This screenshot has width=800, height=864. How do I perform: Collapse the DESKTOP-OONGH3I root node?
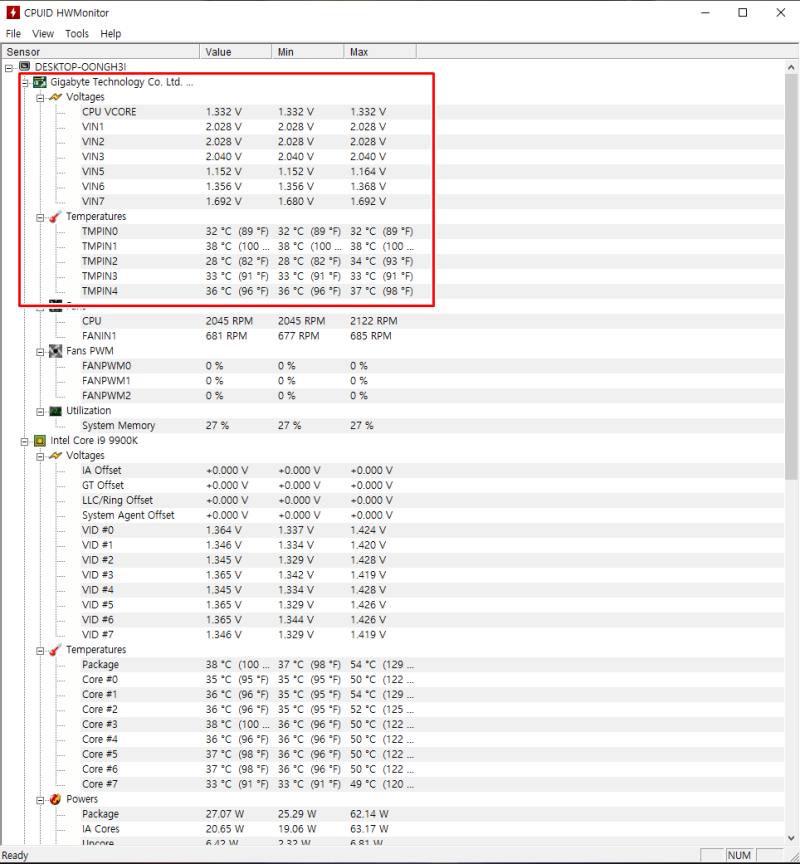point(9,68)
